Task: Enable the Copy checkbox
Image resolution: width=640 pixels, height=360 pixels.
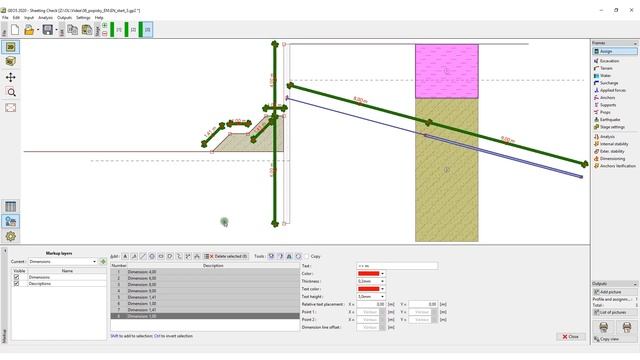Action: (x=307, y=256)
